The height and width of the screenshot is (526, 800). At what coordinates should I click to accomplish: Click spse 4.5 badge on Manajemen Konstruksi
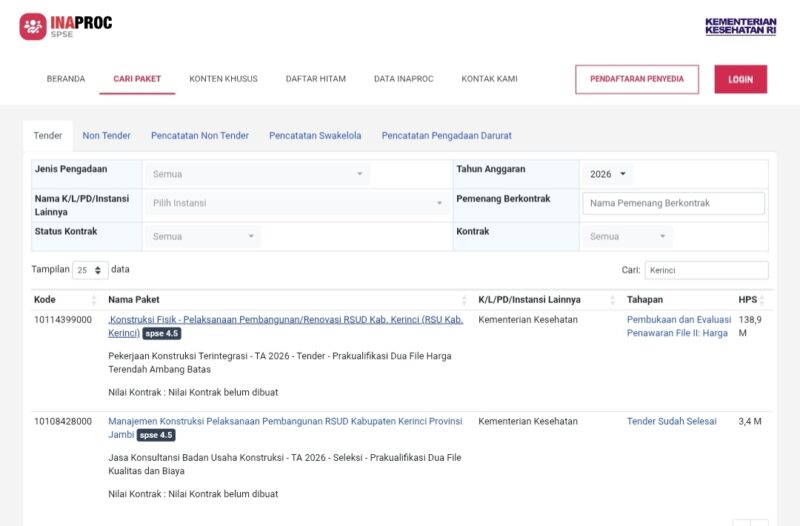[156, 435]
